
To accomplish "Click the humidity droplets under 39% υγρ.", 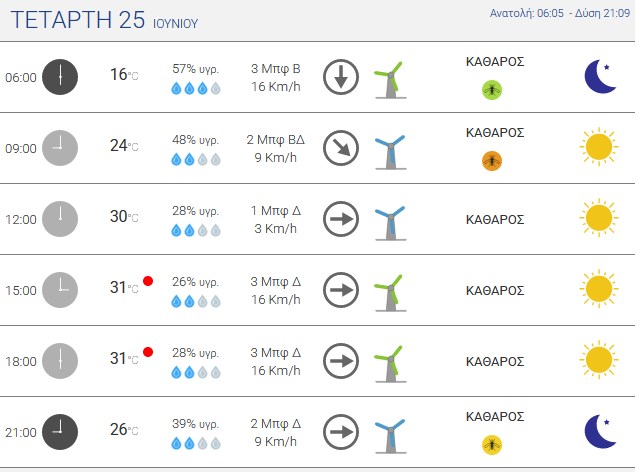I will 196,443.
